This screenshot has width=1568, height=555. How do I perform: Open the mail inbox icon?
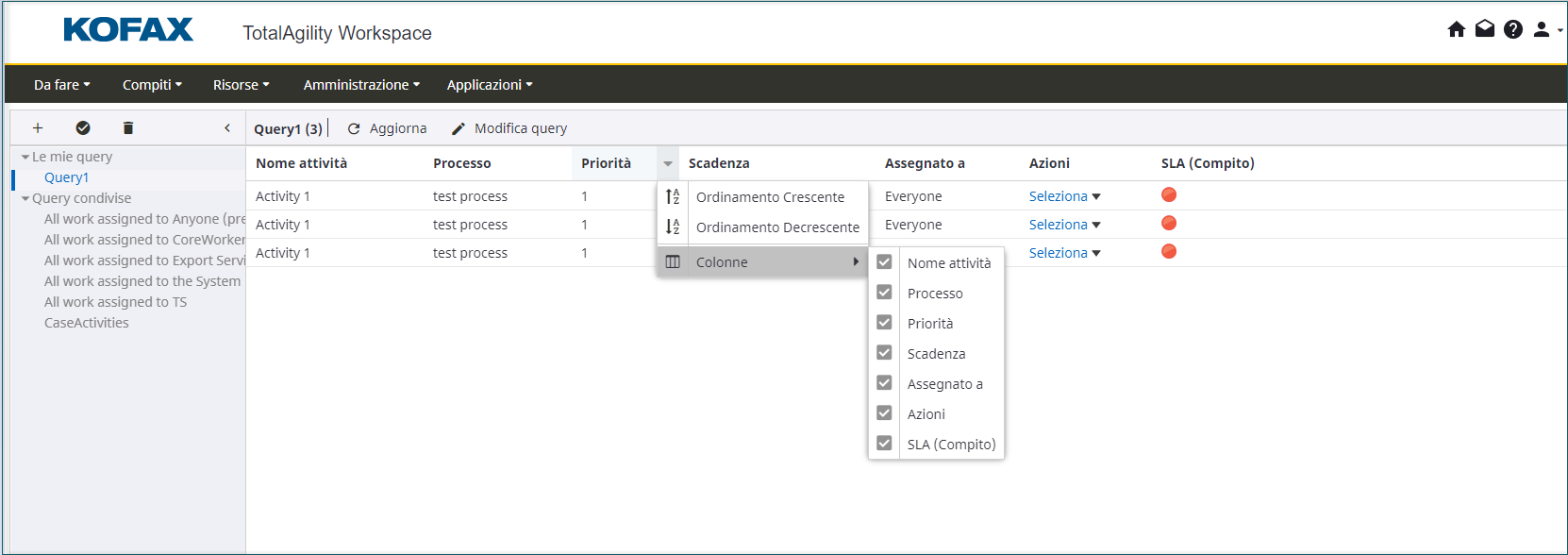[1485, 29]
